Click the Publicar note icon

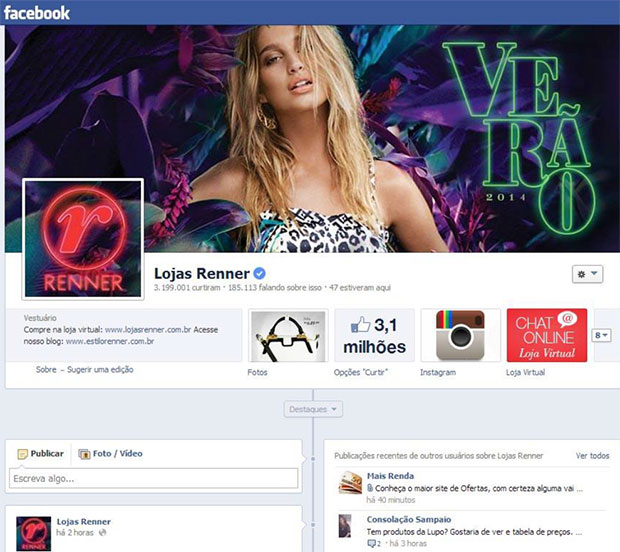pos(23,454)
